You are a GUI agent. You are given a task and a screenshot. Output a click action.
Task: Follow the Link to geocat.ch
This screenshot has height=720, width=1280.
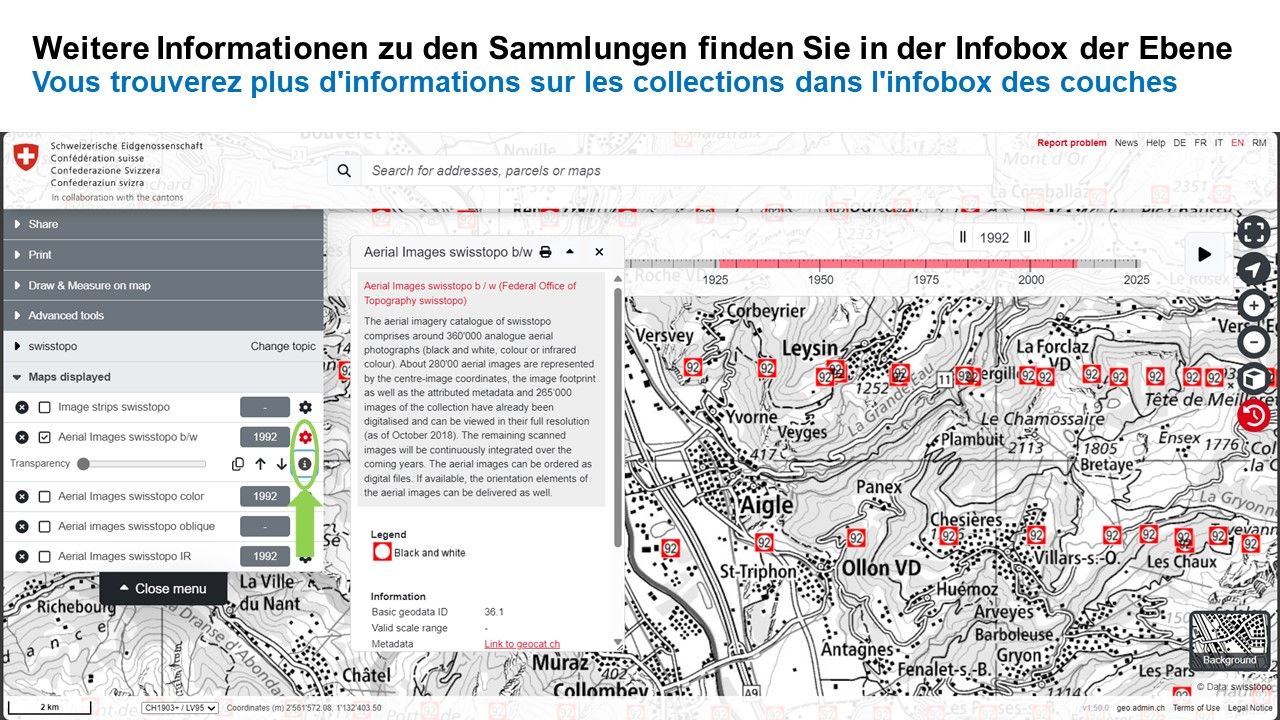pos(522,644)
